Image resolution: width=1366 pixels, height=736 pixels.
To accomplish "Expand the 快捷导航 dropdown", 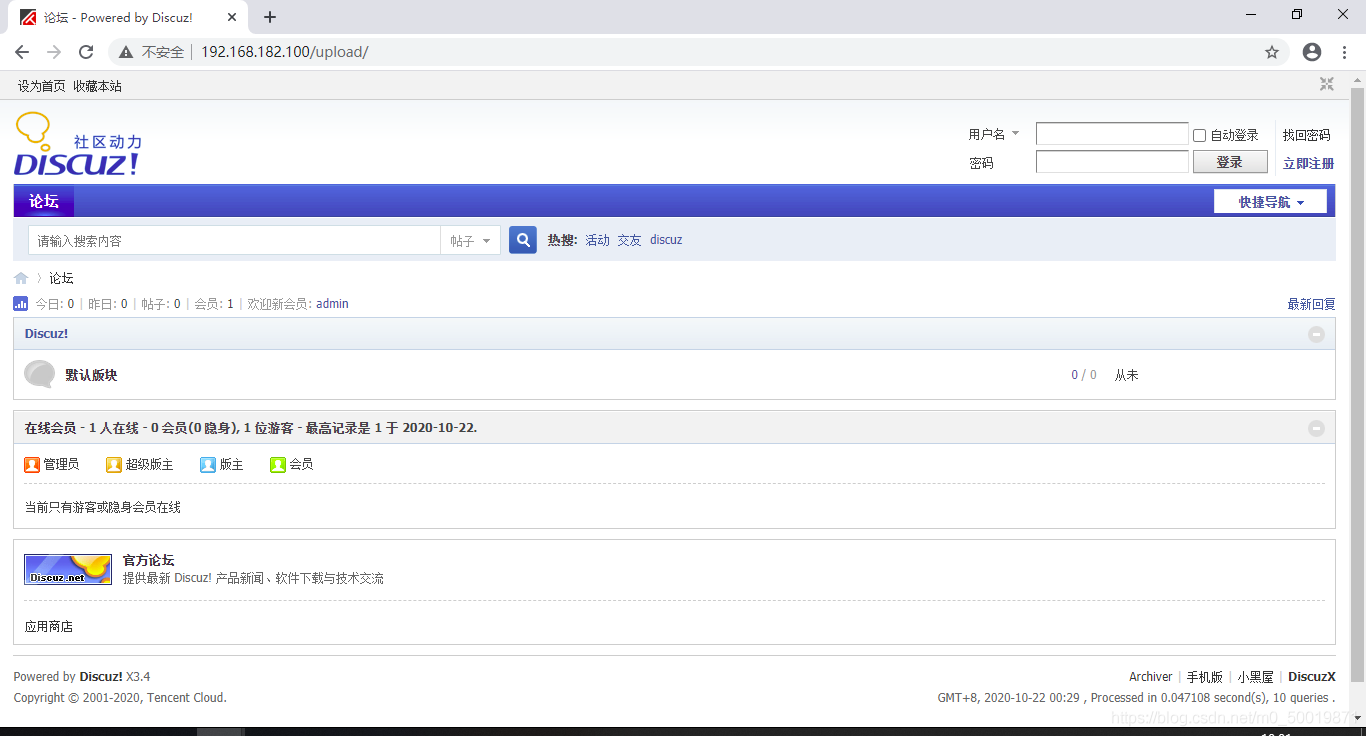I will [x=1270, y=201].
